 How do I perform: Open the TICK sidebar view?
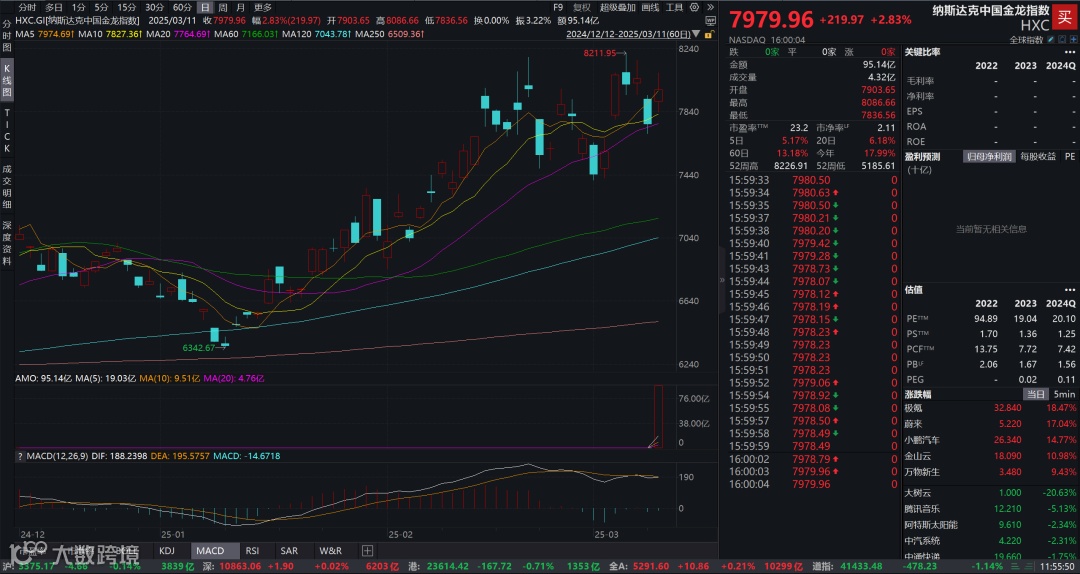pyautogui.click(x=7, y=130)
